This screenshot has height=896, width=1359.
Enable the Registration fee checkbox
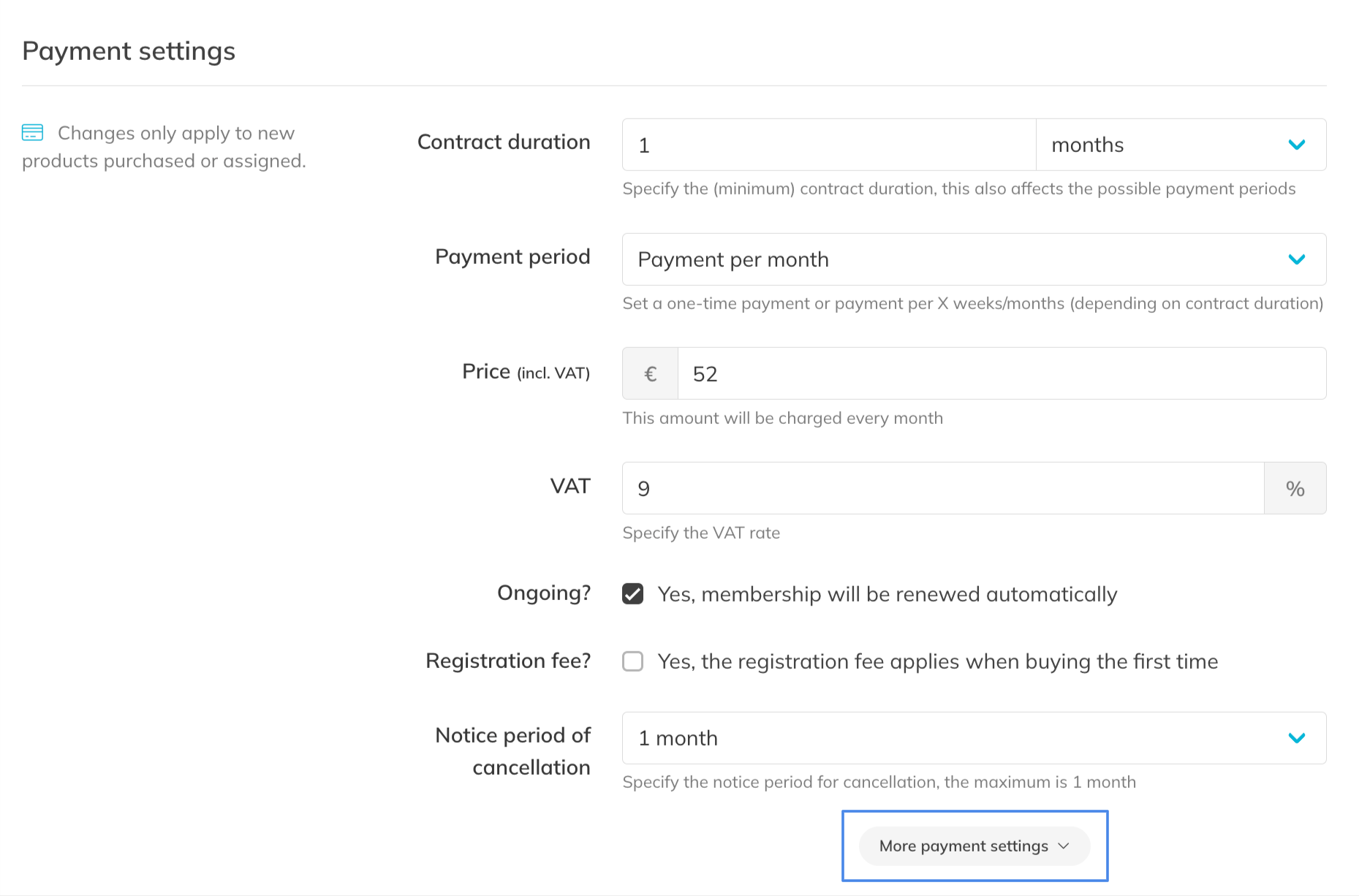tap(633, 661)
